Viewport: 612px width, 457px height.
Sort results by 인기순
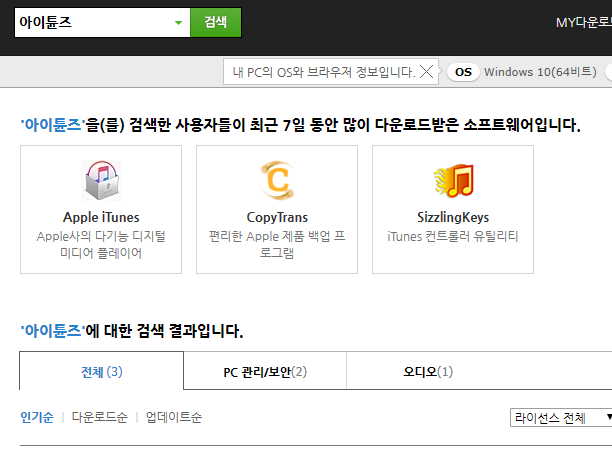37,417
